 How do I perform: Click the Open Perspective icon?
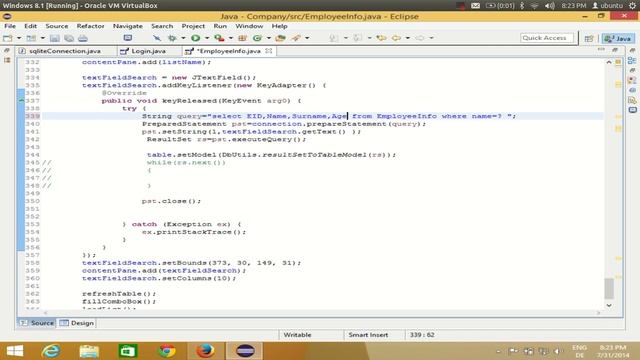[x=589, y=38]
